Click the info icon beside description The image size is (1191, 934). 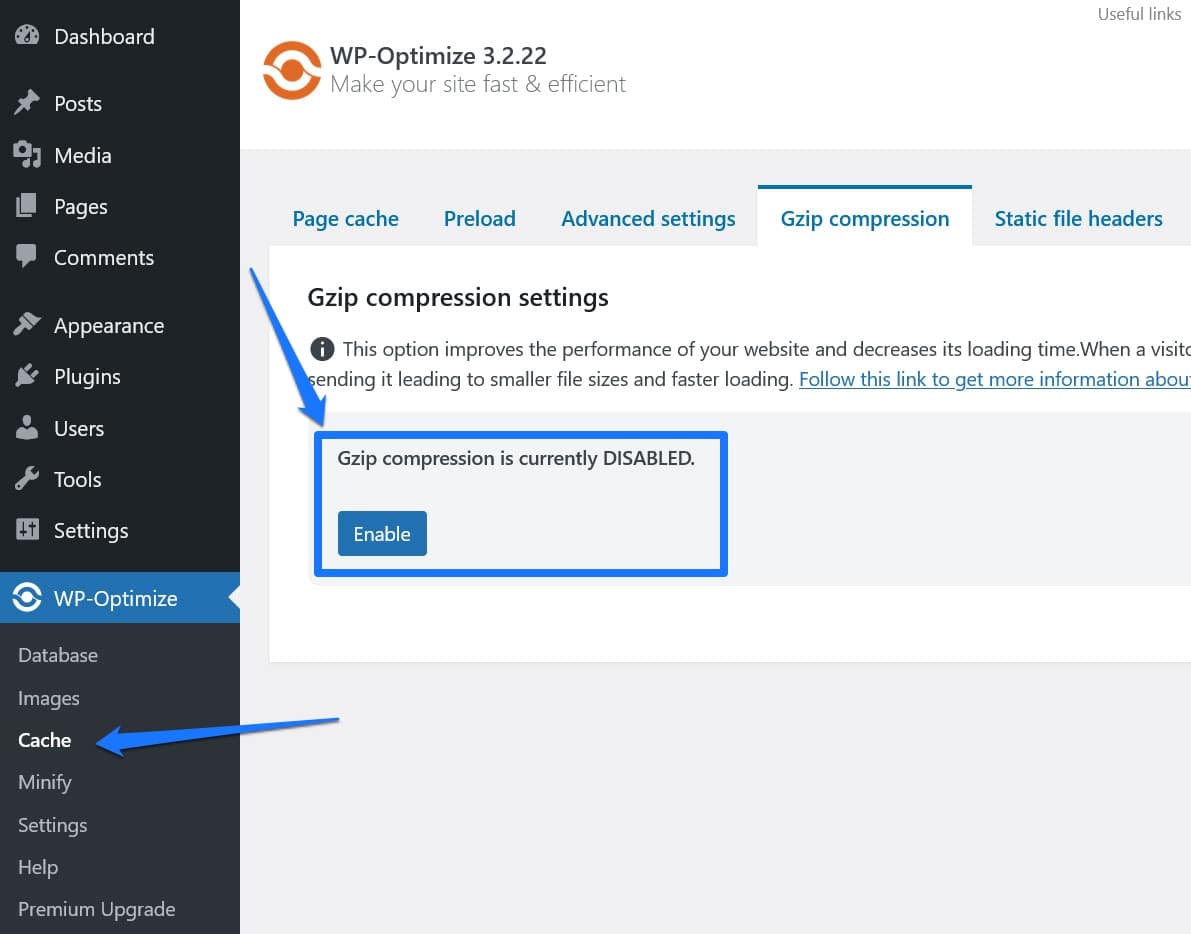322,349
